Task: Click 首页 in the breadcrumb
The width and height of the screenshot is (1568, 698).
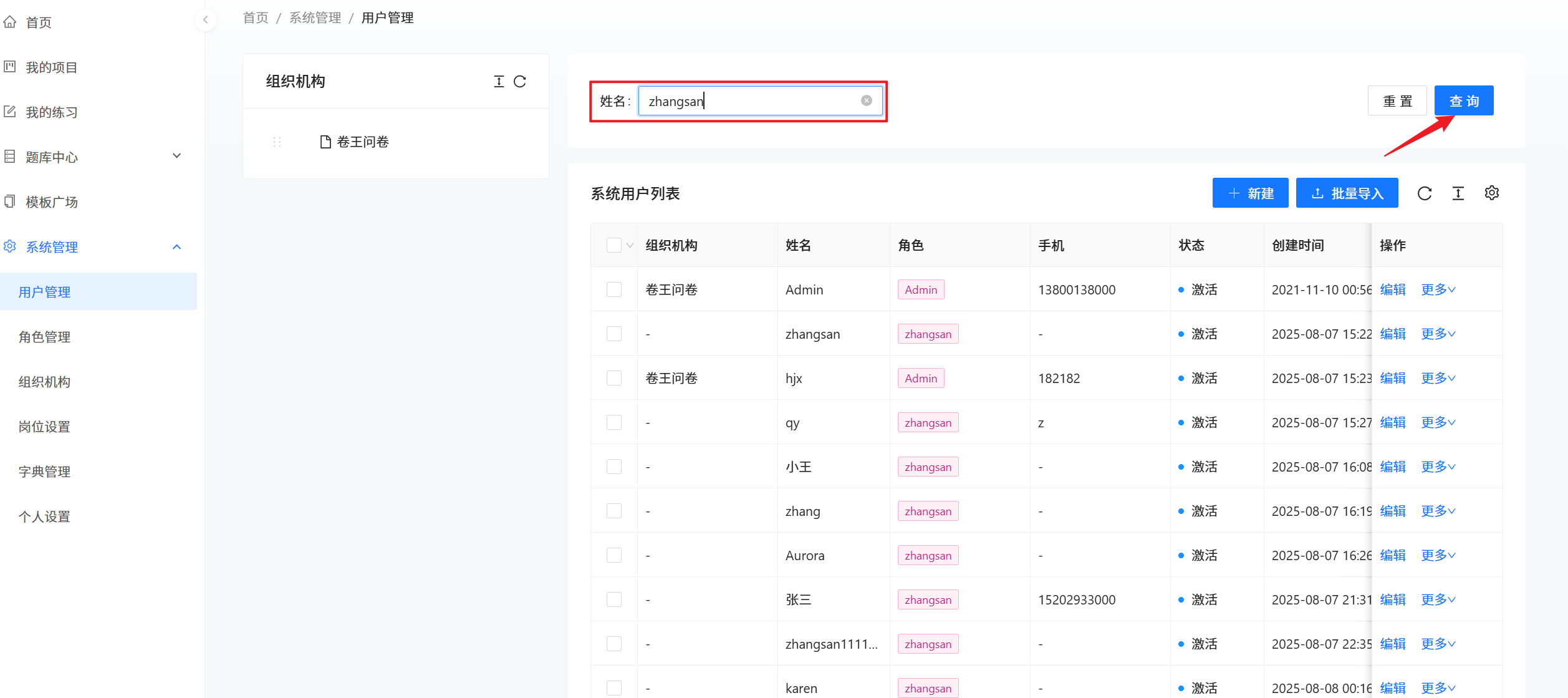Action: pos(256,17)
